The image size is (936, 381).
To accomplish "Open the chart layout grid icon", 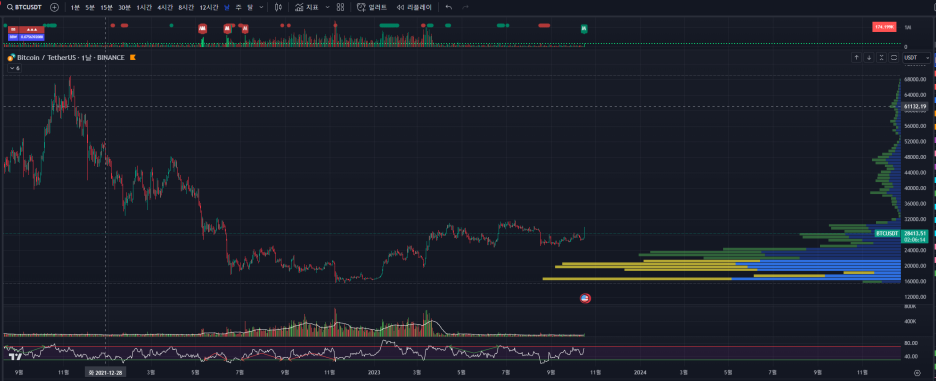I will [x=340, y=7].
